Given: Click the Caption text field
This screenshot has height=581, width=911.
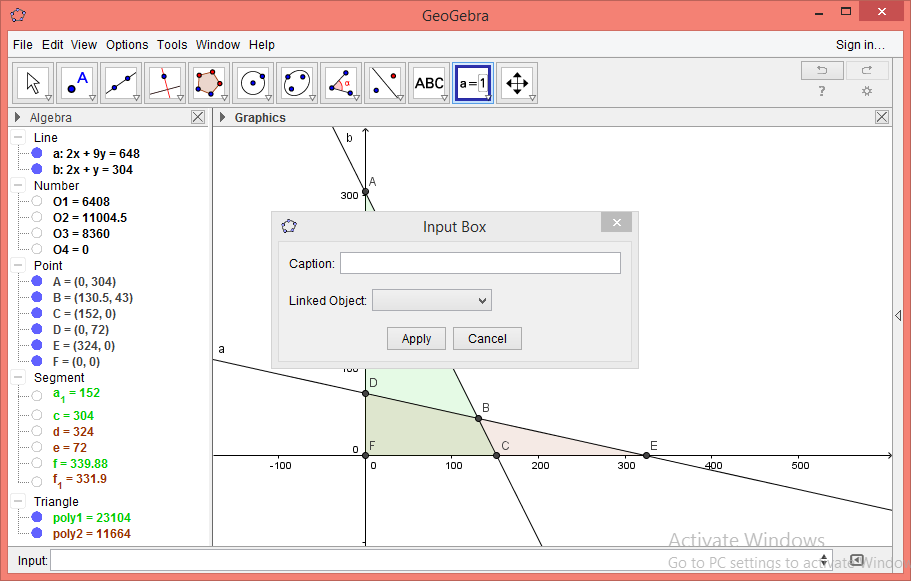Looking at the screenshot, I should pos(479,262).
